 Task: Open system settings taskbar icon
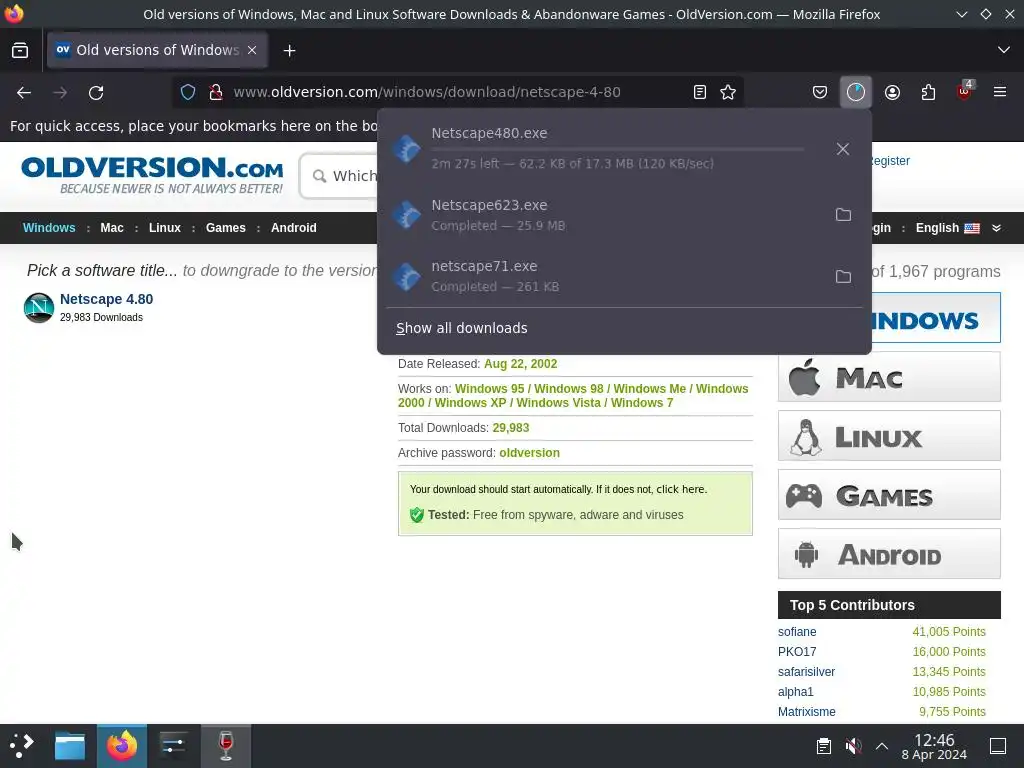point(174,746)
